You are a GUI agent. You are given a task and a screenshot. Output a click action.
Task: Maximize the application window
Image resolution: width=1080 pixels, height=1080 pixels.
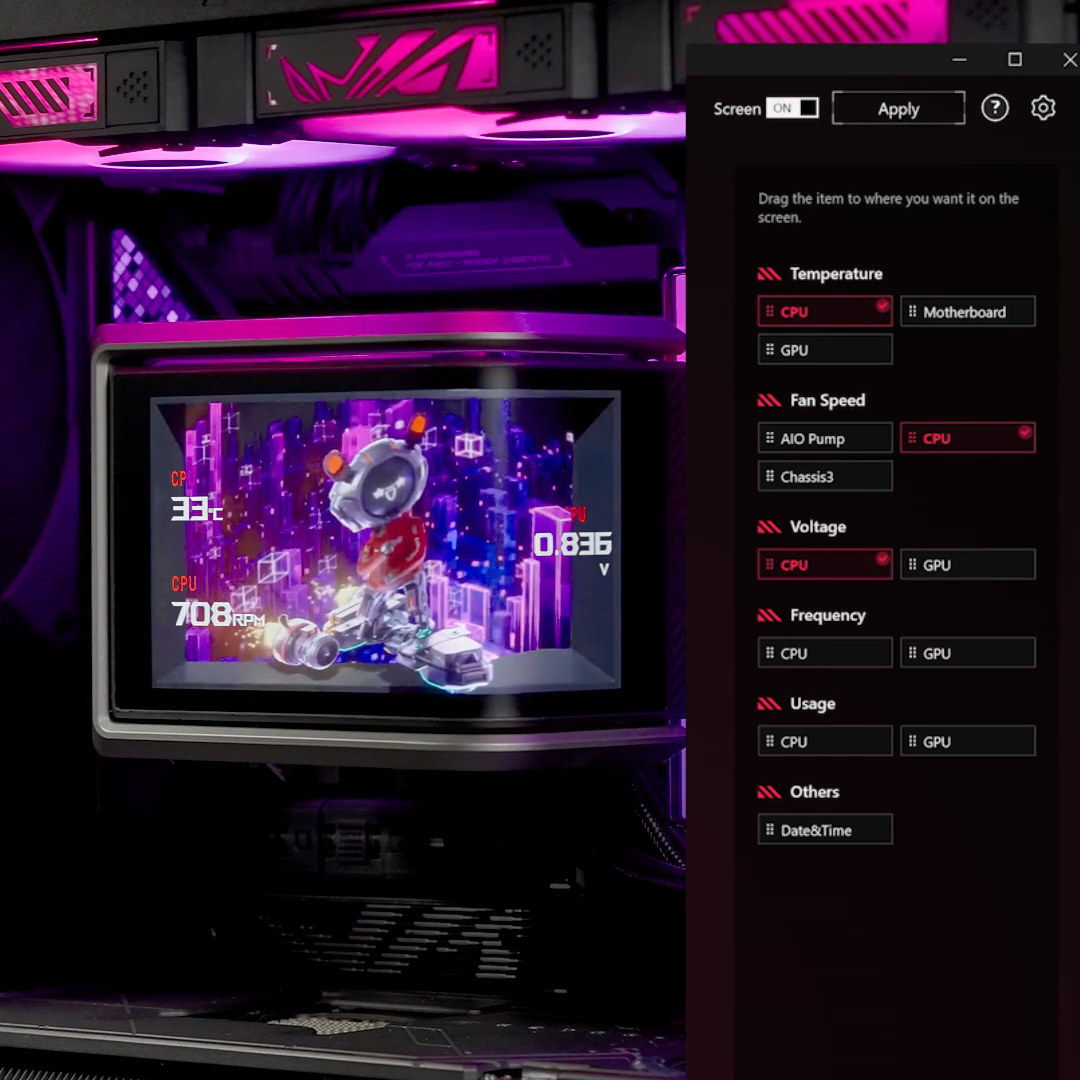tap(1015, 60)
